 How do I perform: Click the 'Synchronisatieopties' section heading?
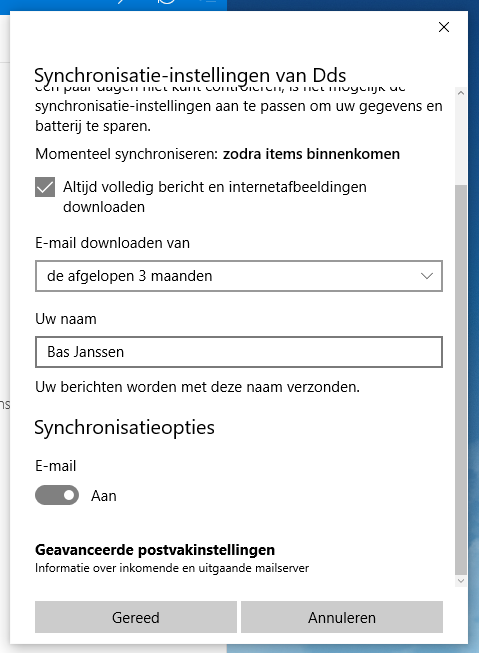125,428
